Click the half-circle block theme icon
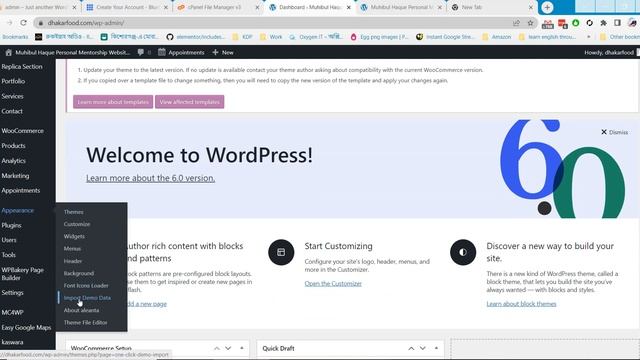 click(x=463, y=252)
